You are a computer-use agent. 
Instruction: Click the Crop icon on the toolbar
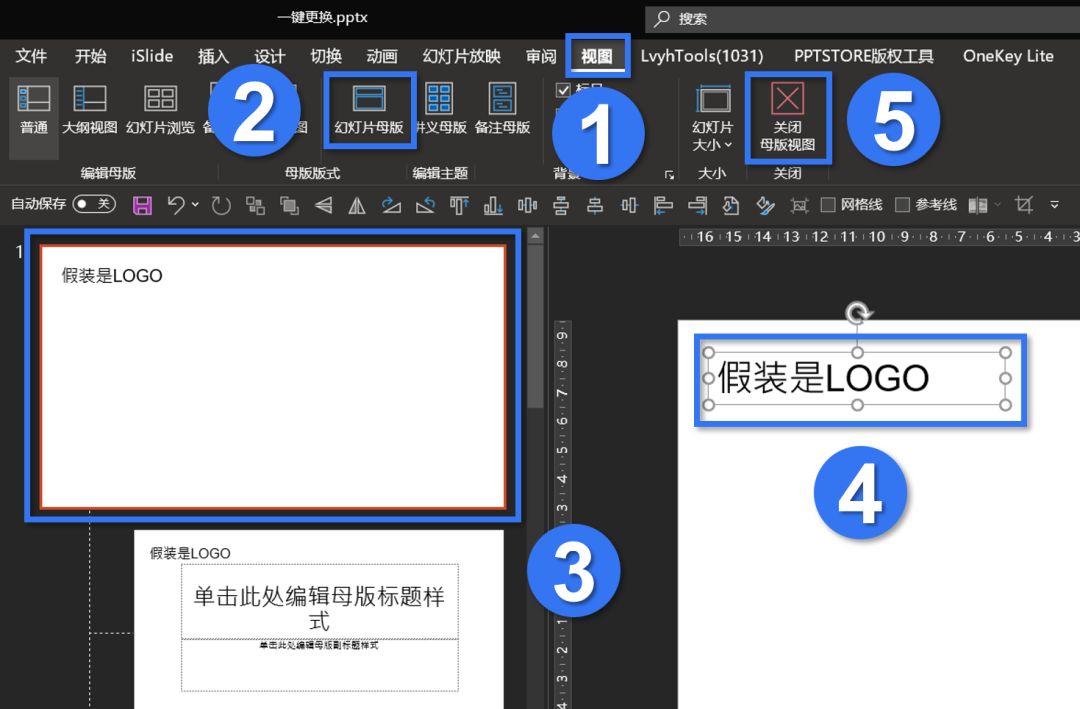coord(1022,203)
